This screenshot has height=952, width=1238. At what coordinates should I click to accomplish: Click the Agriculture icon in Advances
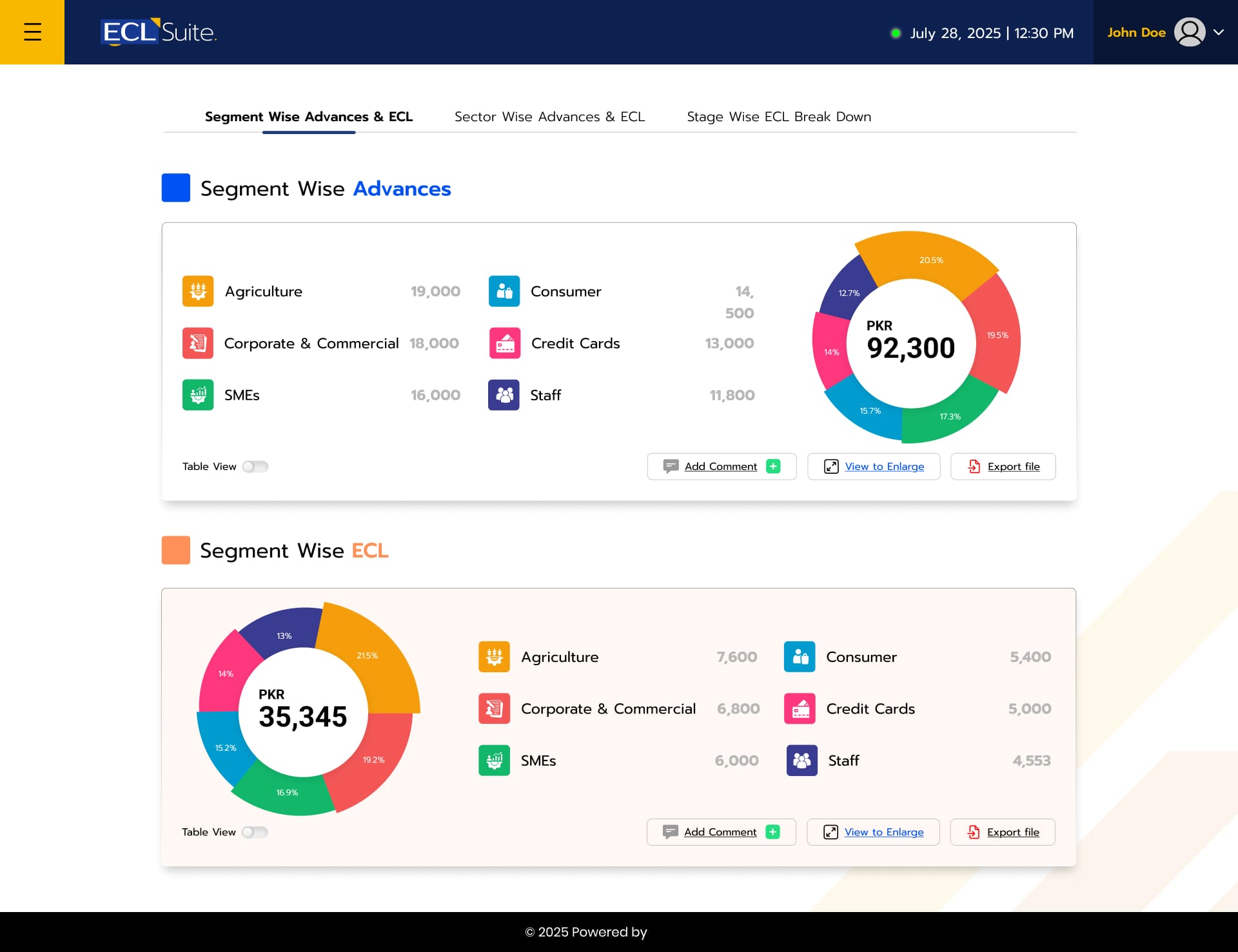click(x=198, y=291)
